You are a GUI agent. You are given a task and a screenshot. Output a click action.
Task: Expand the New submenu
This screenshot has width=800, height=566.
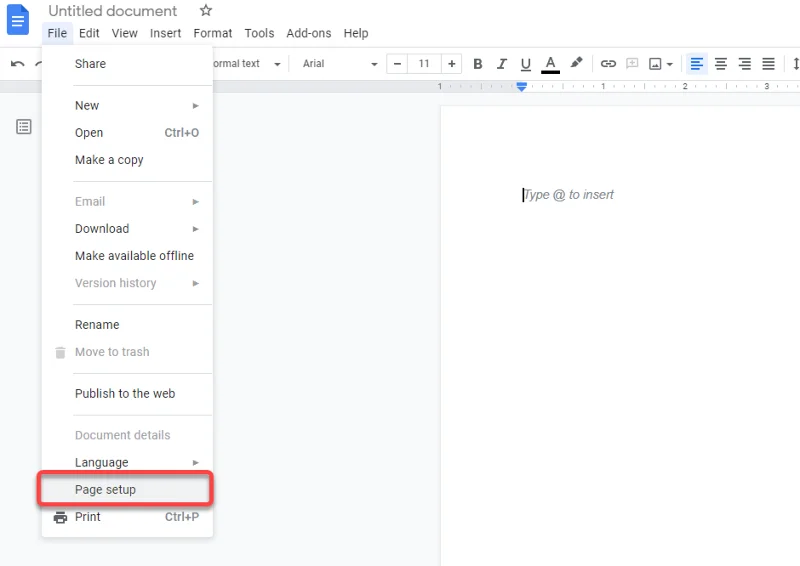point(127,106)
